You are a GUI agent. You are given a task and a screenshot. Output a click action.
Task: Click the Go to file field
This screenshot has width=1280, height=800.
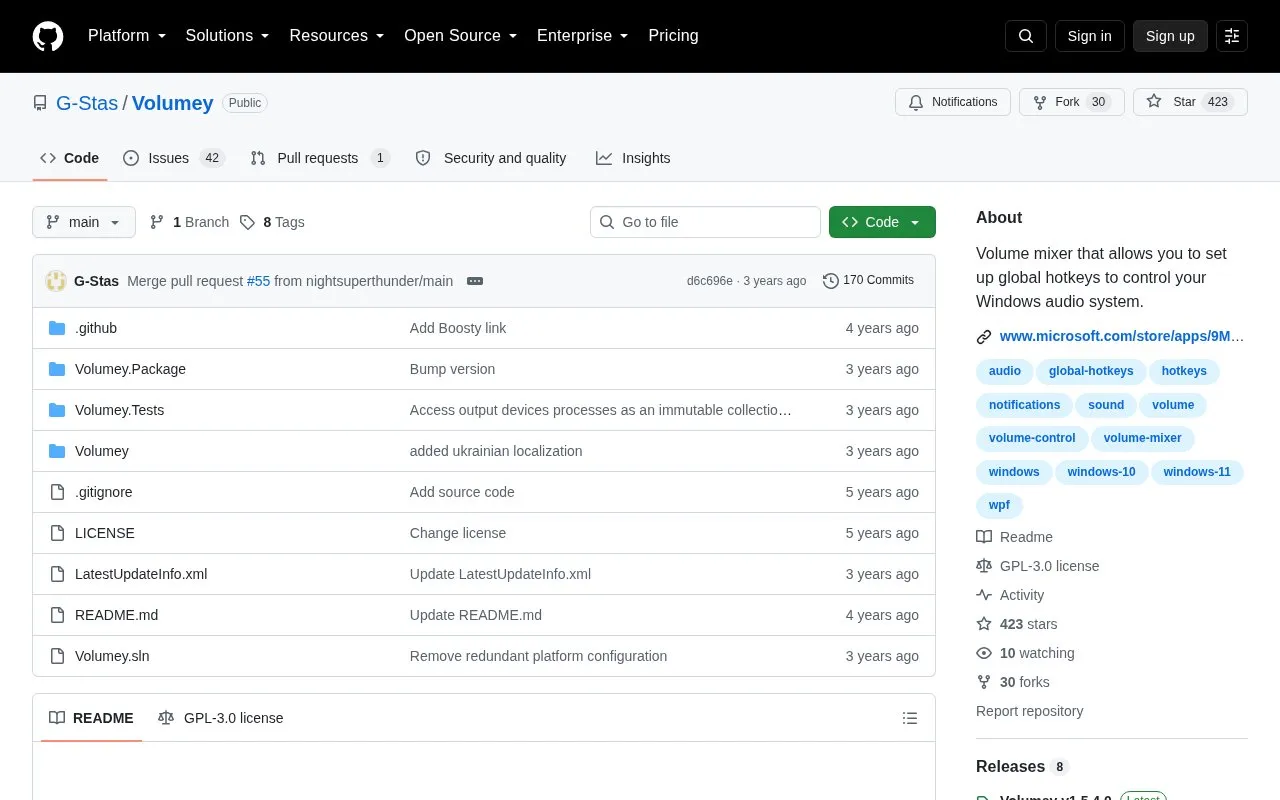pos(705,222)
